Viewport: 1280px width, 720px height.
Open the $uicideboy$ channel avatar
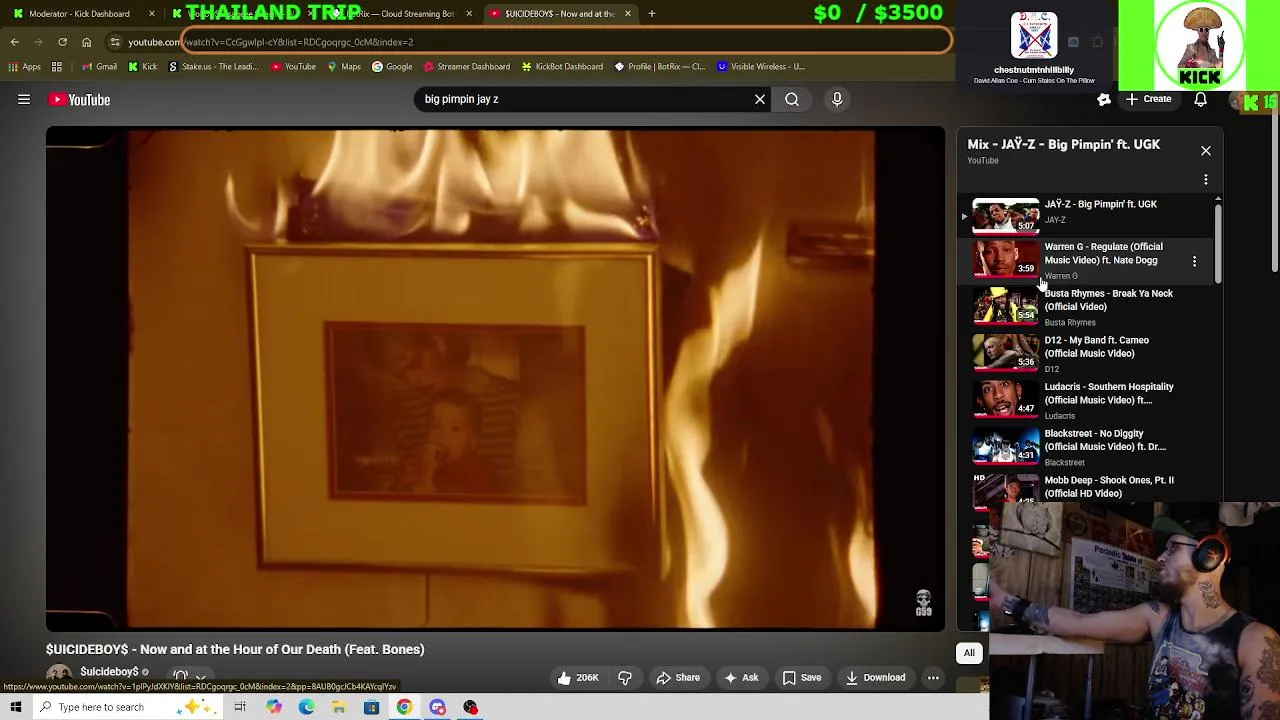[x=59, y=675]
